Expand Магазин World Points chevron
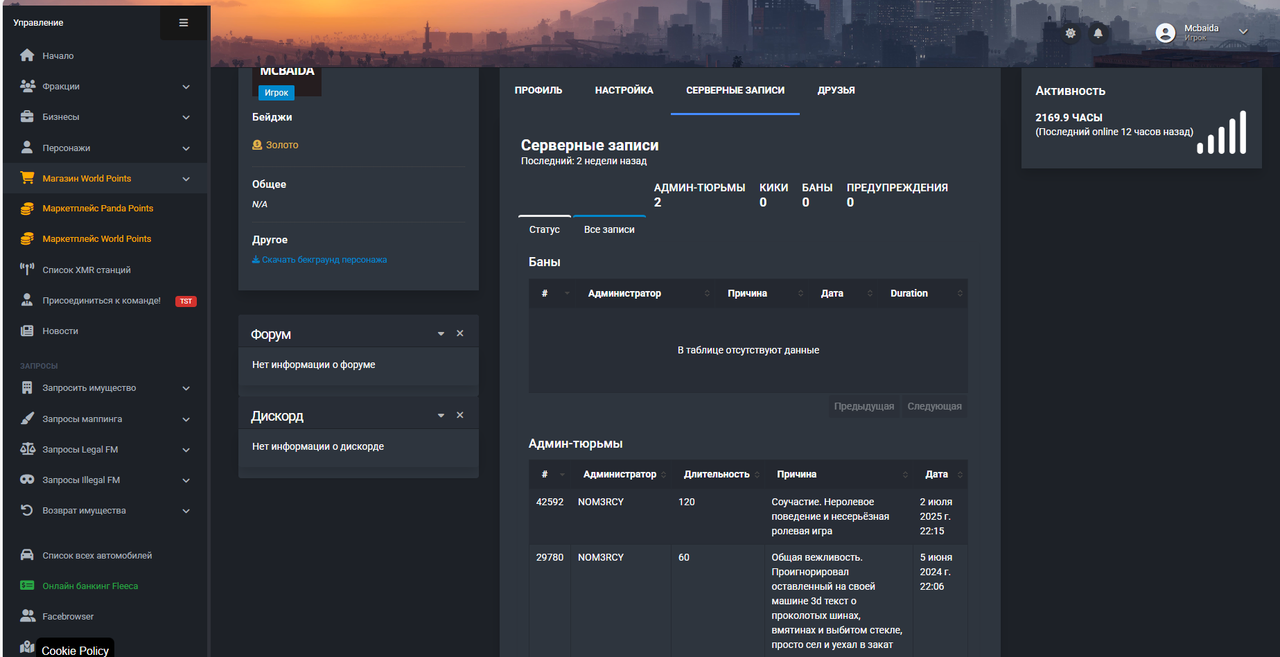 [x=186, y=179]
